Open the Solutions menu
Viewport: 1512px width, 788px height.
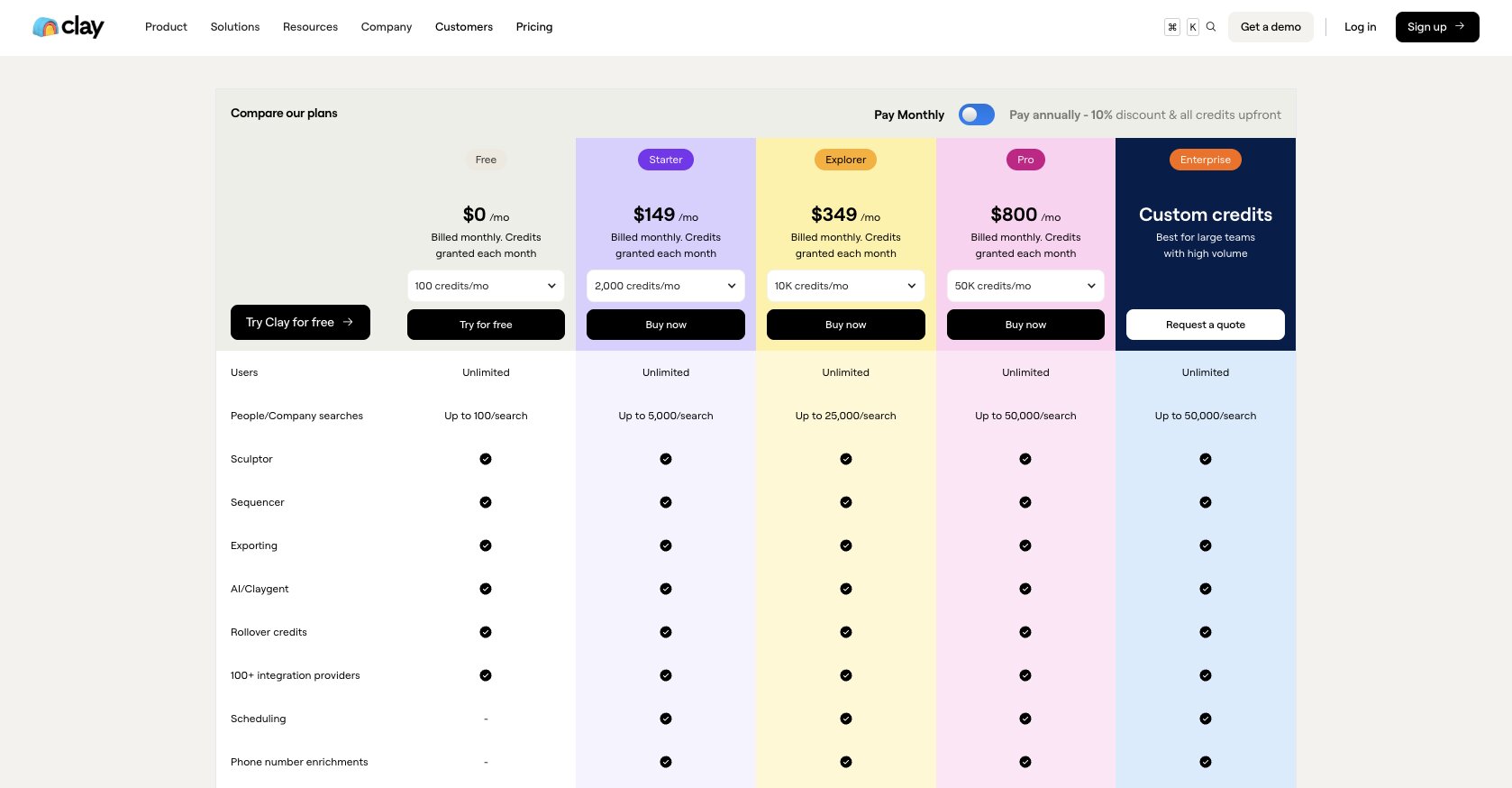pos(235,27)
